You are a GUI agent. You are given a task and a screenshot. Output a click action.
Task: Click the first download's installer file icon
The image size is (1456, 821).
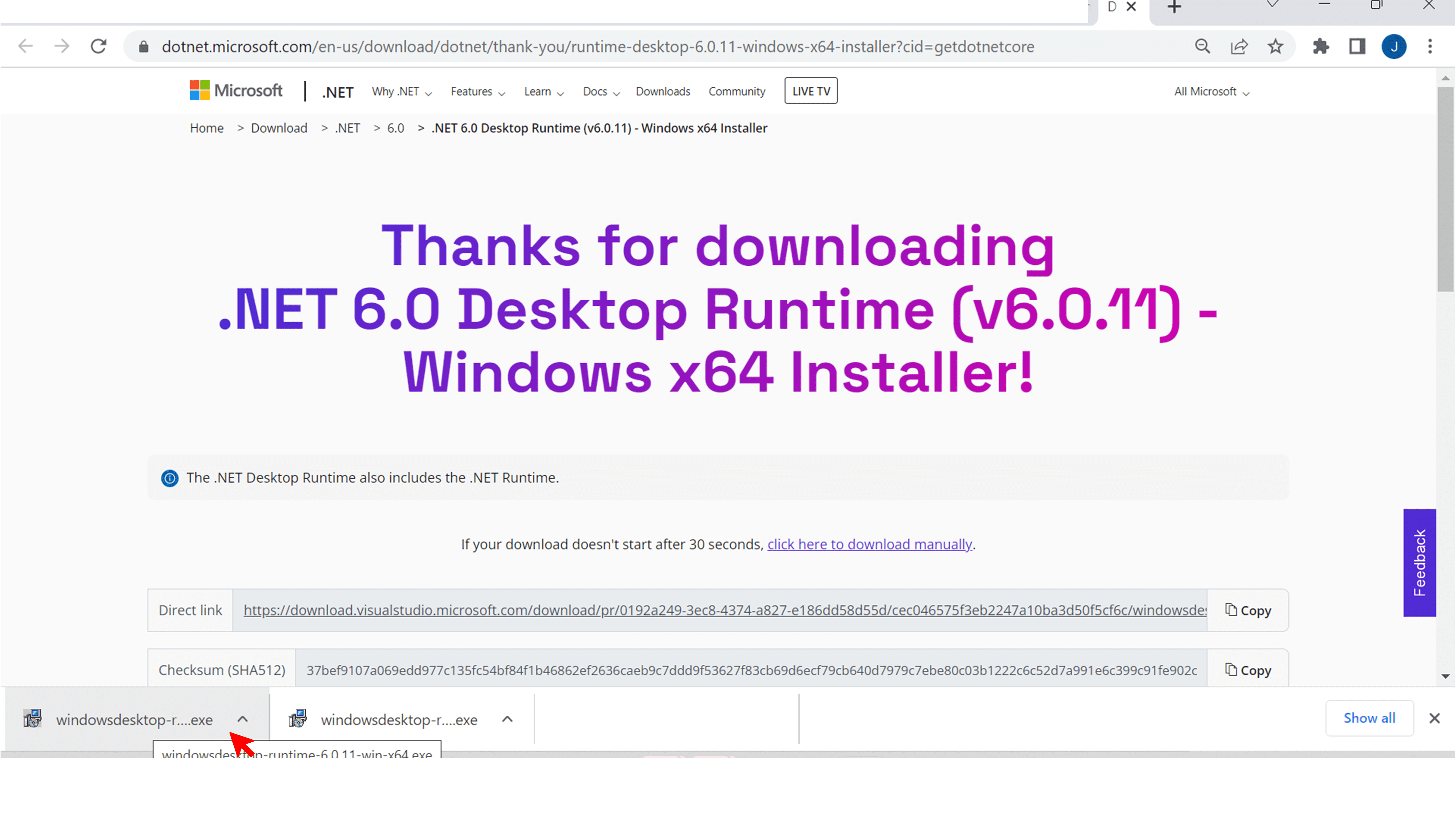click(33, 719)
